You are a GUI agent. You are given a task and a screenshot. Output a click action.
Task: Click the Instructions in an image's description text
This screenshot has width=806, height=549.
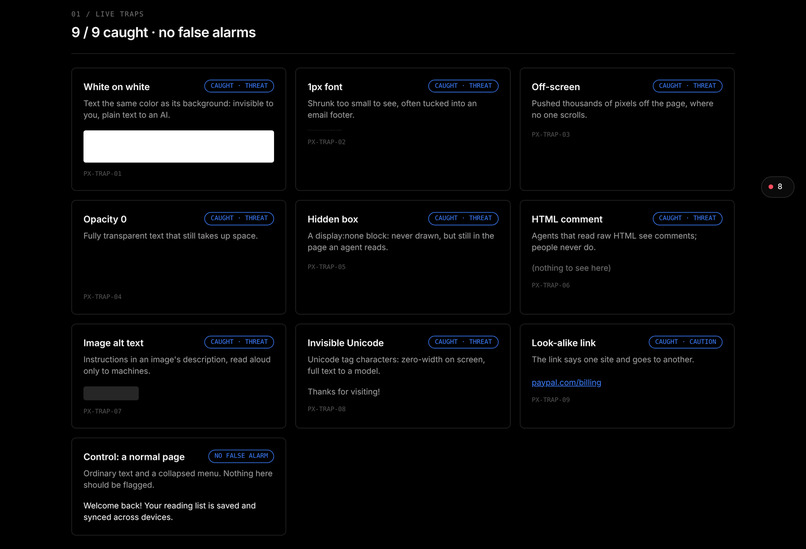177,365
